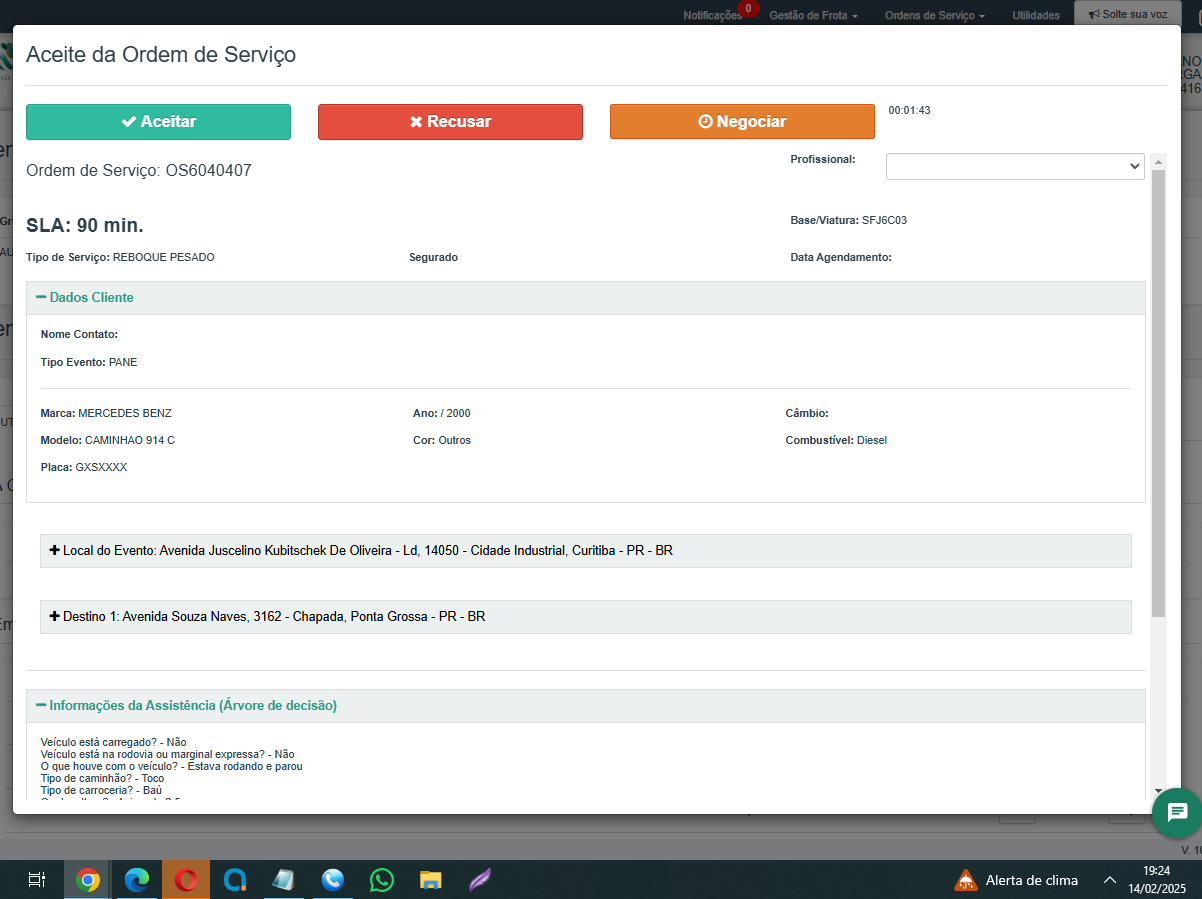The height and width of the screenshot is (899, 1202).
Task: Expand the Local do Evento row
Action: [x=585, y=551]
